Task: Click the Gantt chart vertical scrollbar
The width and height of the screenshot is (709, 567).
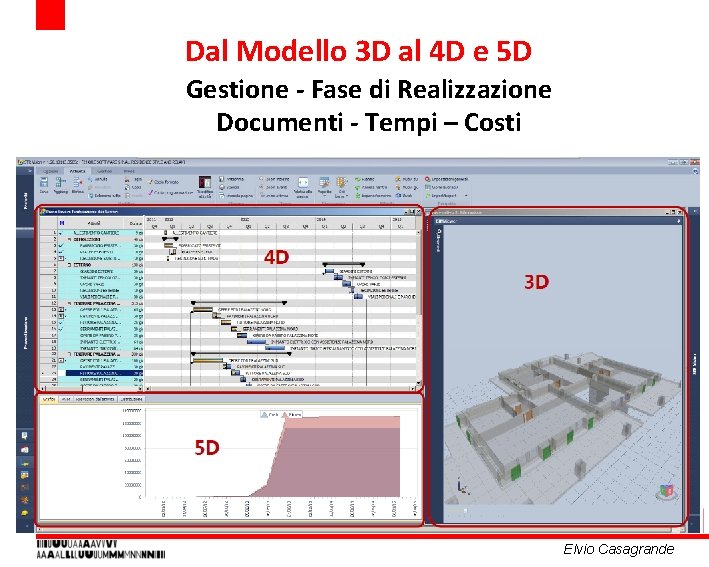Action: coord(419,307)
